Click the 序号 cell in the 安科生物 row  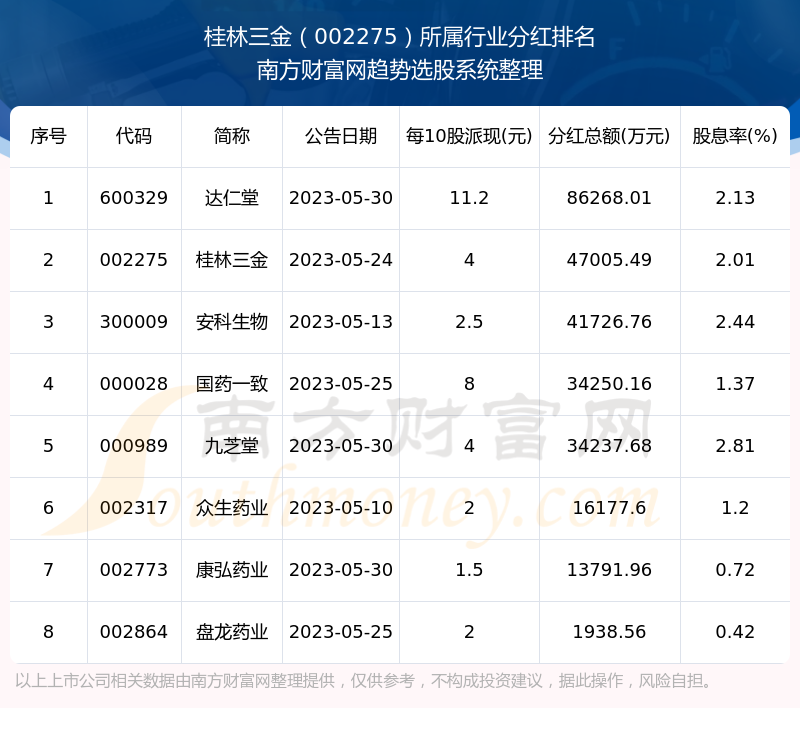[48, 322]
